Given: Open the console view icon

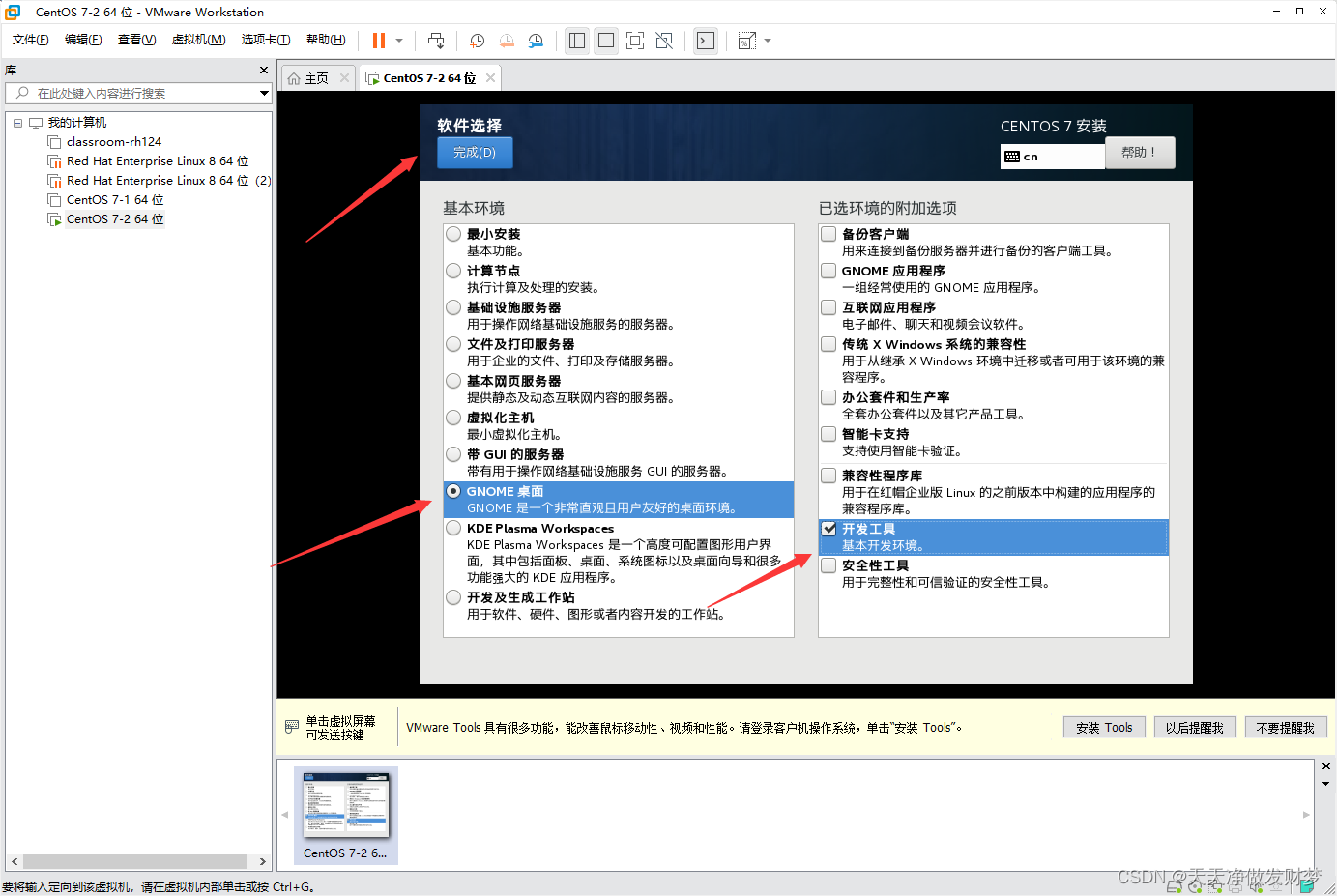Looking at the screenshot, I should tap(706, 41).
